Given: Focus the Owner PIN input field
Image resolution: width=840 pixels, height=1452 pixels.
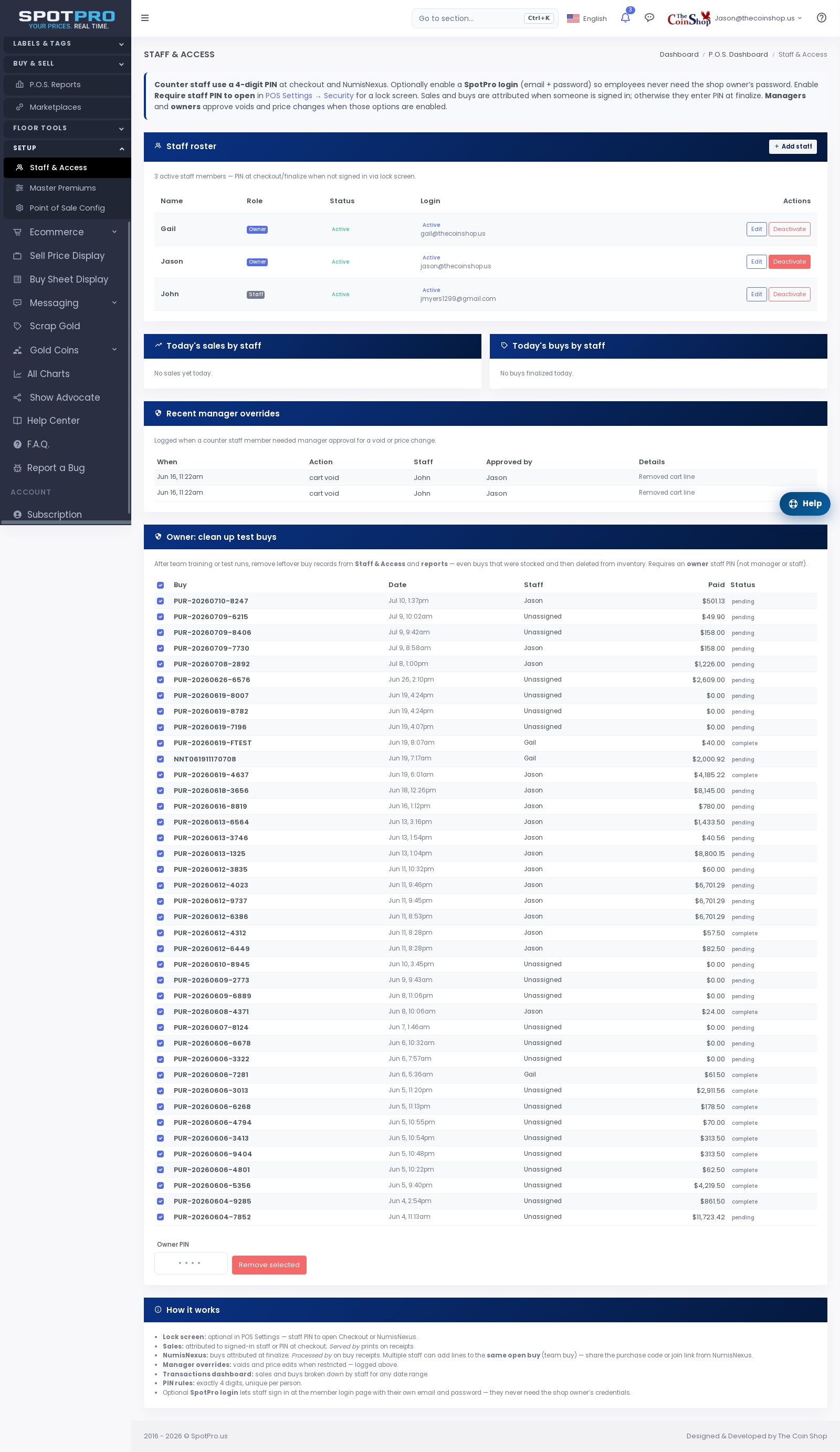Looking at the screenshot, I should click(191, 1263).
